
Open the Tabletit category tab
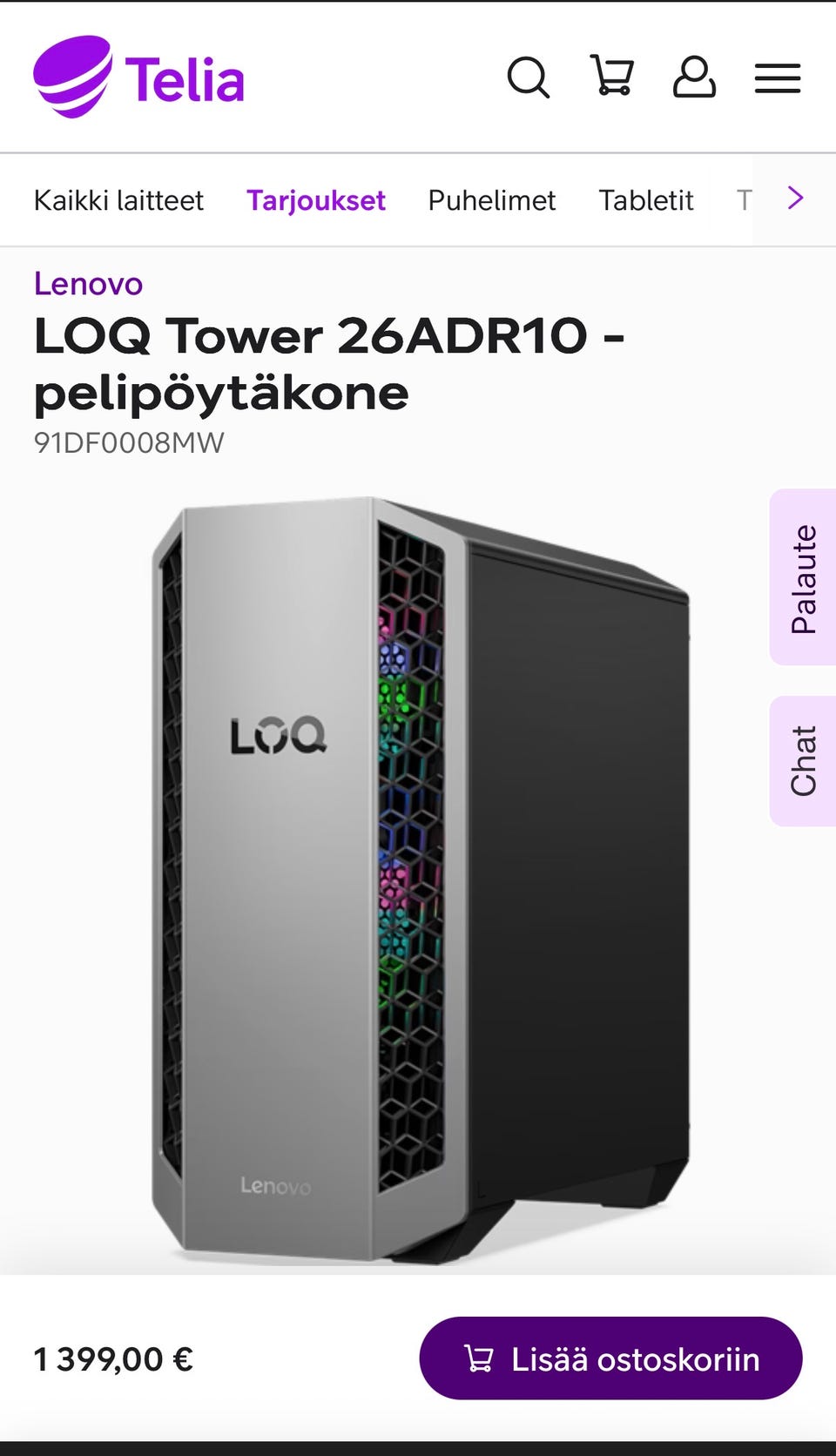click(646, 200)
